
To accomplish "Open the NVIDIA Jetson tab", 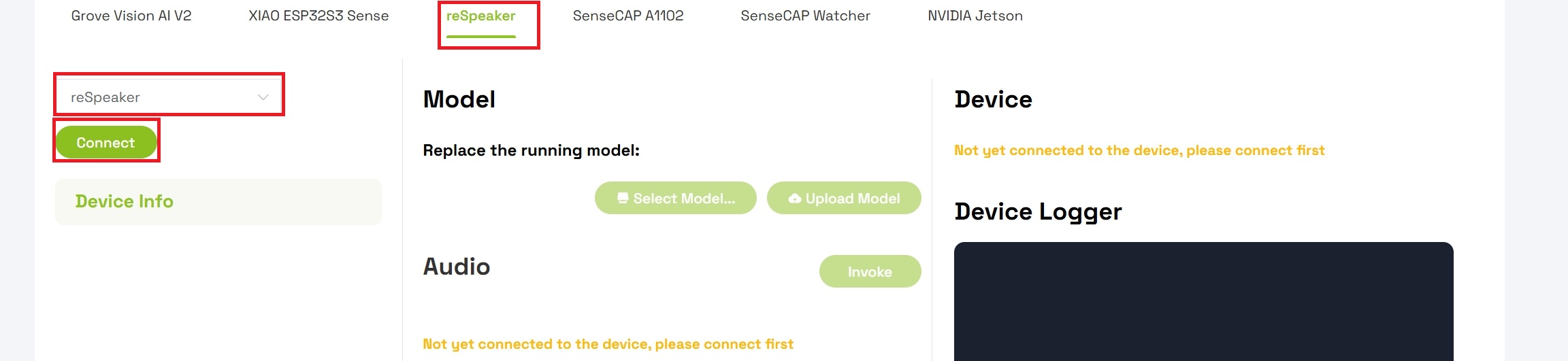I will click(x=975, y=16).
